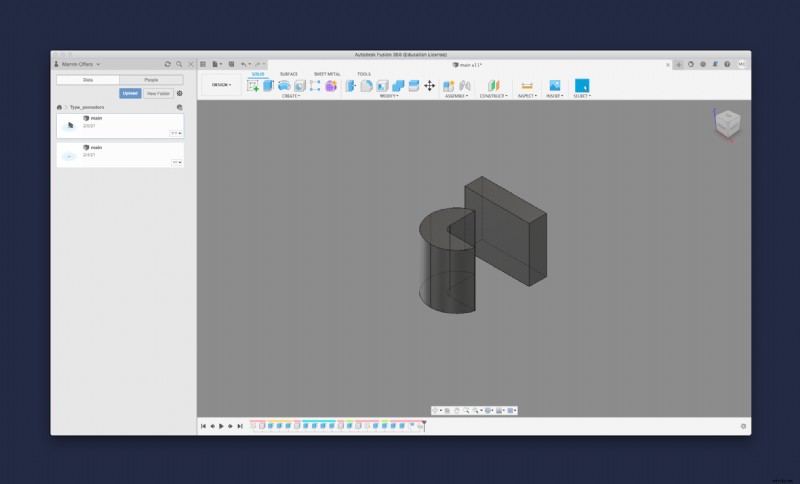Click the Offset Plane Construct icon

(x=492, y=86)
